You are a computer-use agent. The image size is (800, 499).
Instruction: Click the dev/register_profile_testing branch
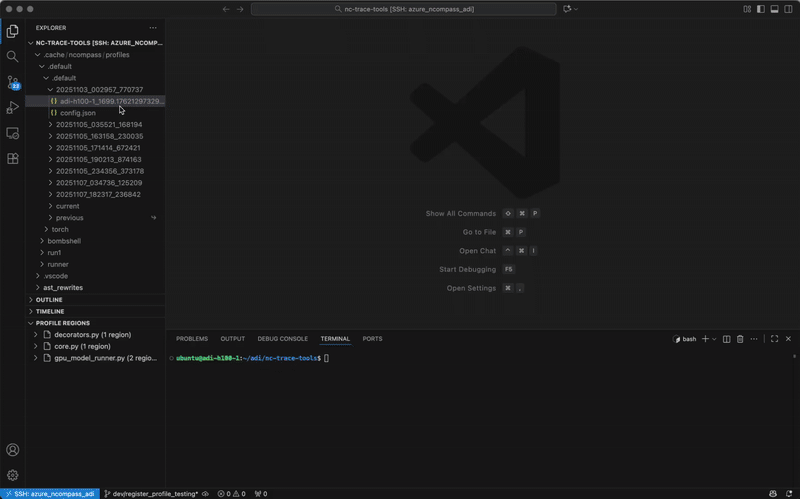pyautogui.click(x=151, y=493)
